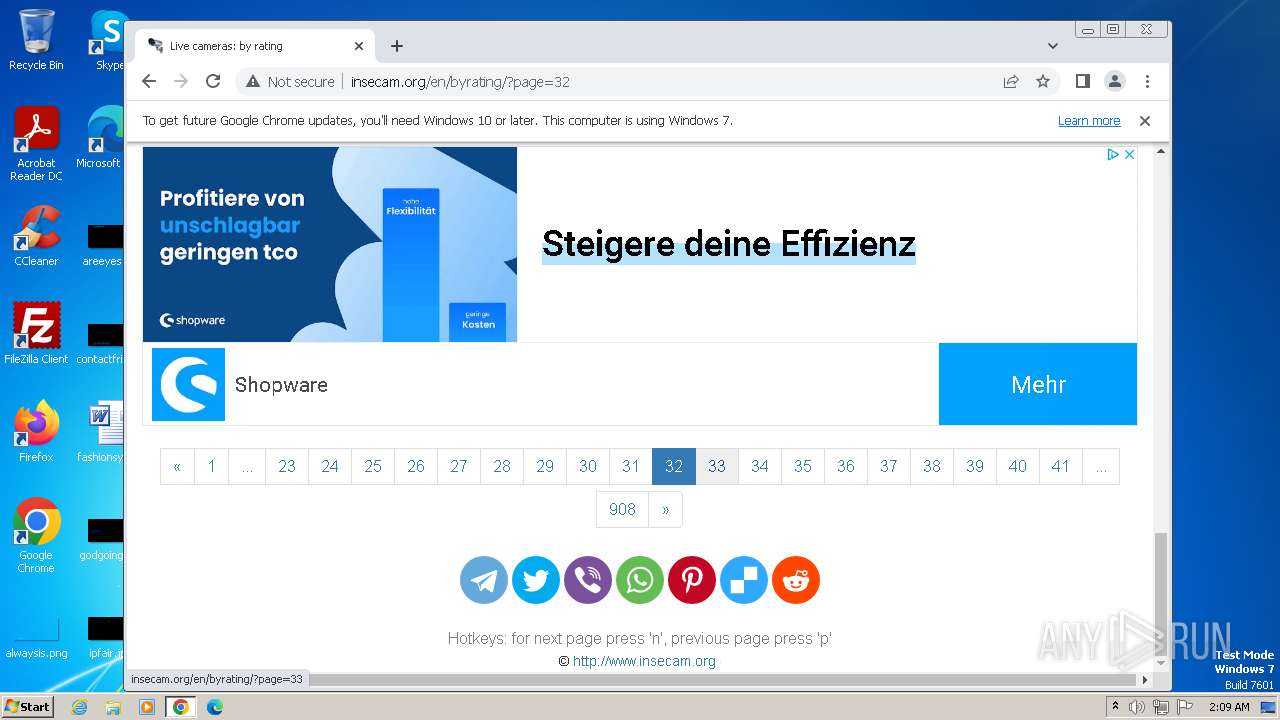Click Internet Explorer in taskbar

79,707
